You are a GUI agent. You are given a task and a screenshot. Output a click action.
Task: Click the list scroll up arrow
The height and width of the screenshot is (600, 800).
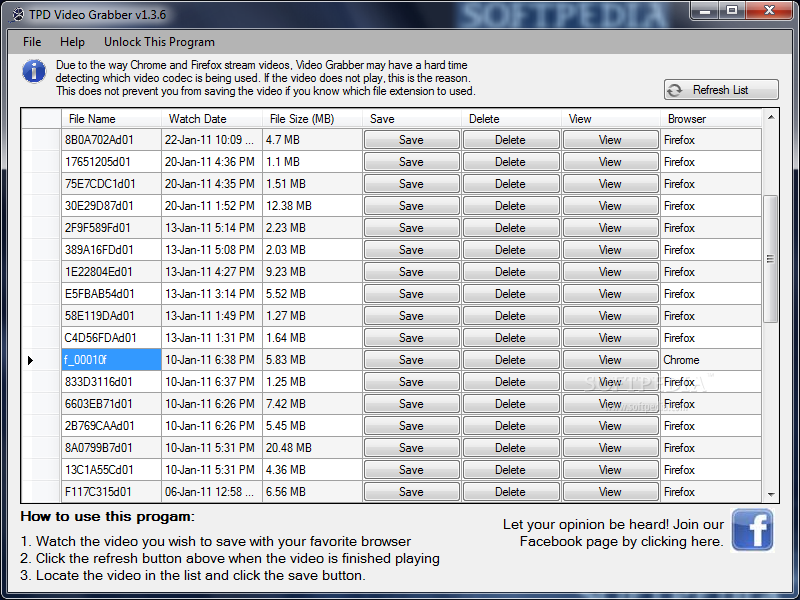coord(771,117)
